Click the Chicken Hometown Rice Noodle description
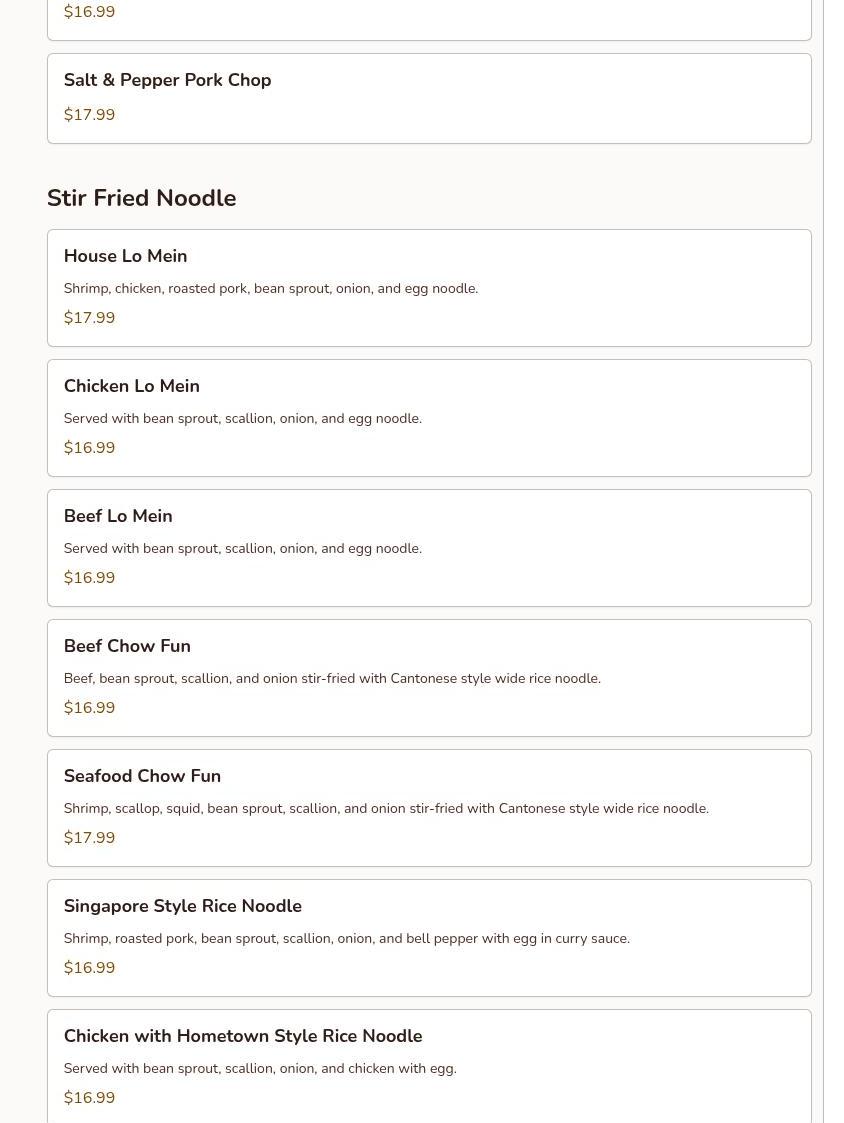Screen dimensions: 844x1123 tap(259, 1069)
